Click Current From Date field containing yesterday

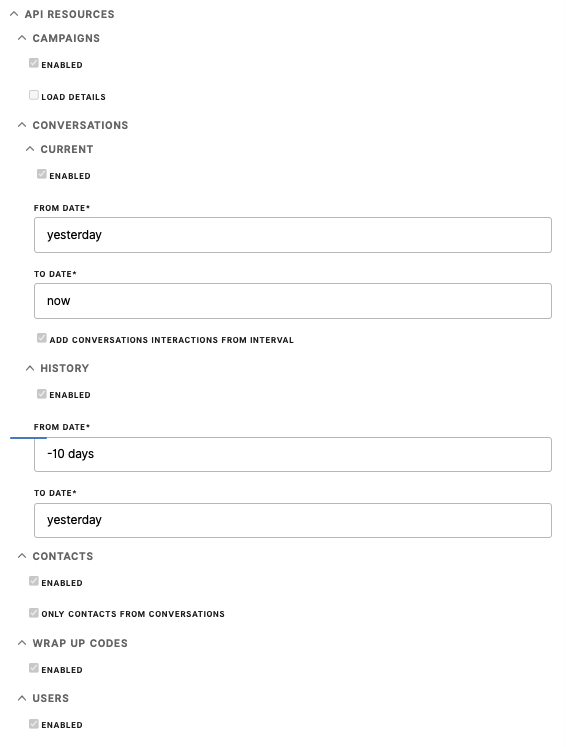[293, 235]
